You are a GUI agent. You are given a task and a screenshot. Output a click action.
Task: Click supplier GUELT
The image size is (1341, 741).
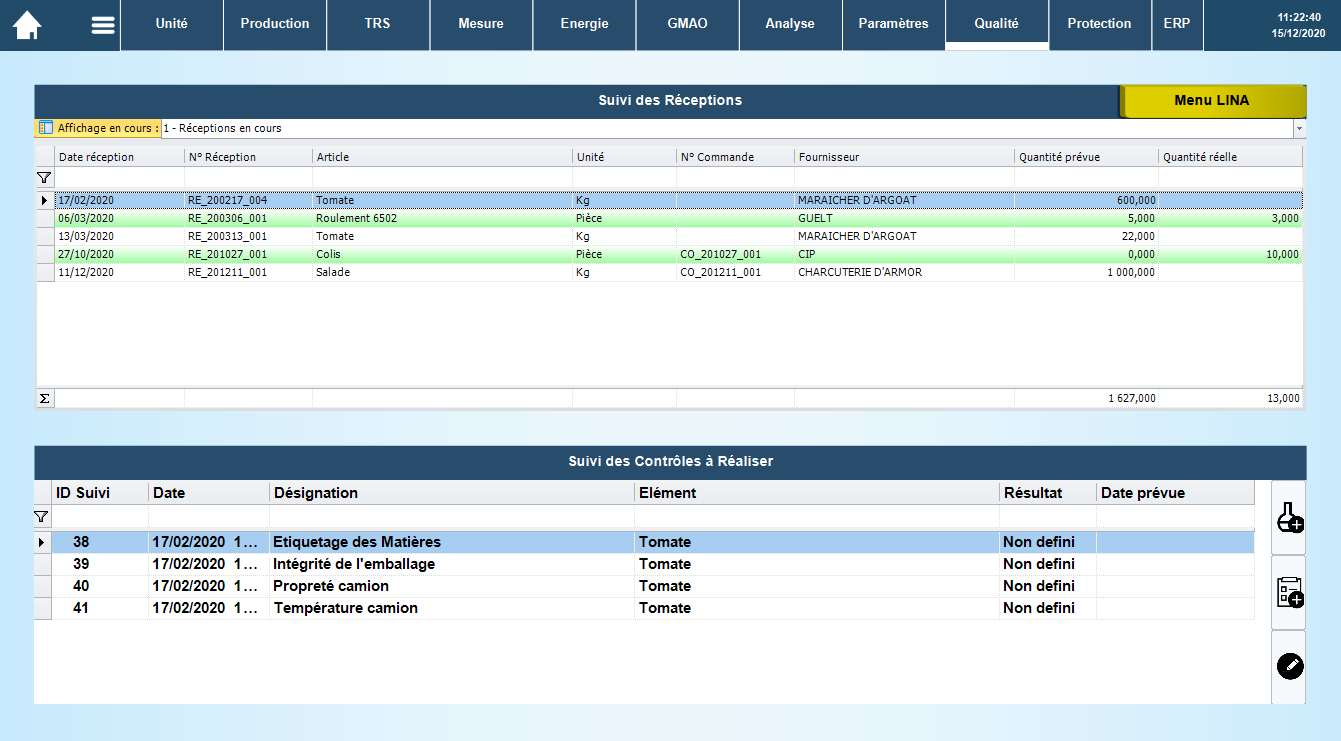[x=815, y=218]
